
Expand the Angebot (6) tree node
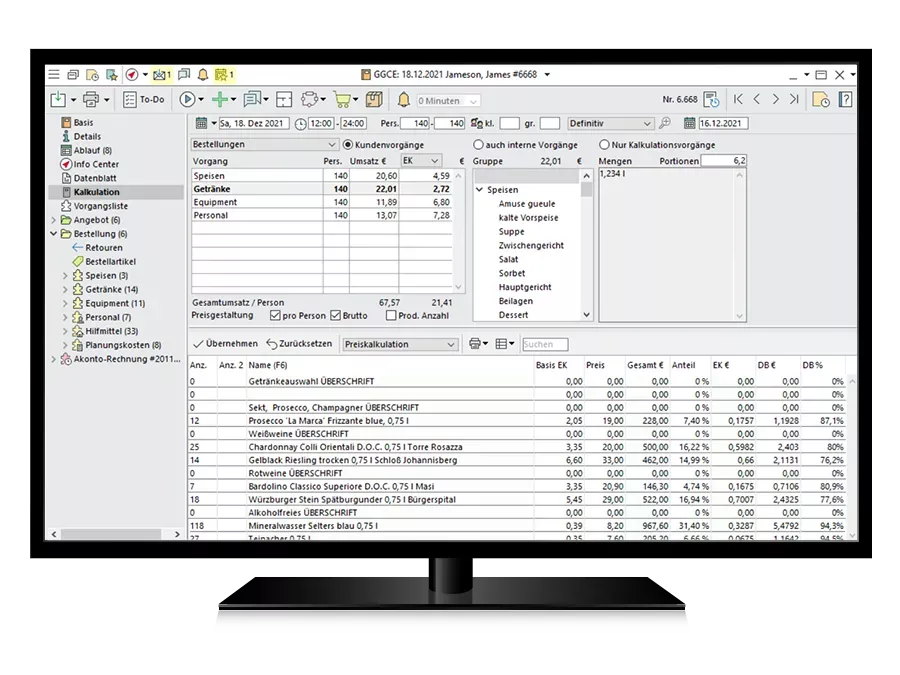(x=53, y=220)
